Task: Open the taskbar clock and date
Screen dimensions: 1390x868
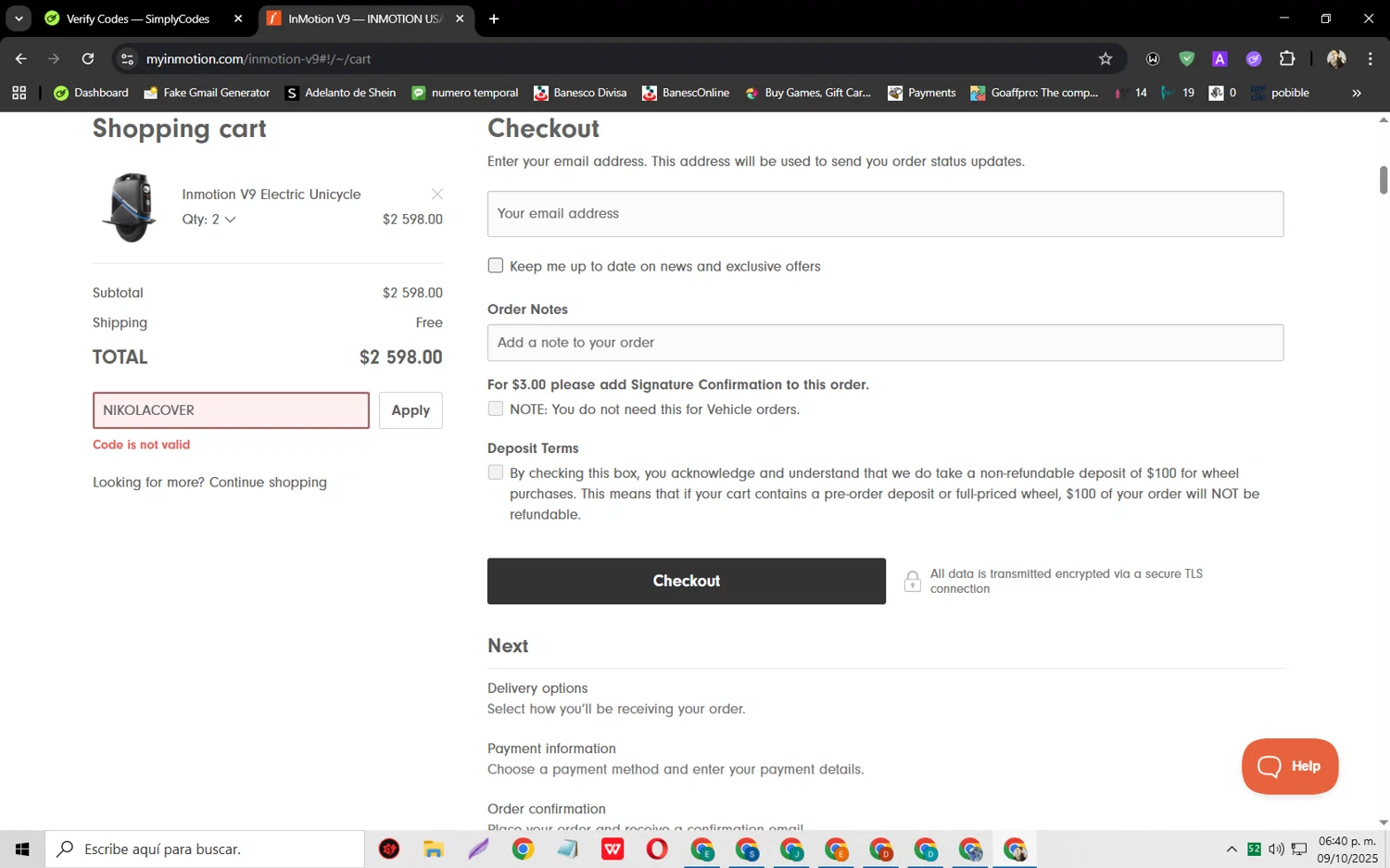Action: pos(1347,849)
